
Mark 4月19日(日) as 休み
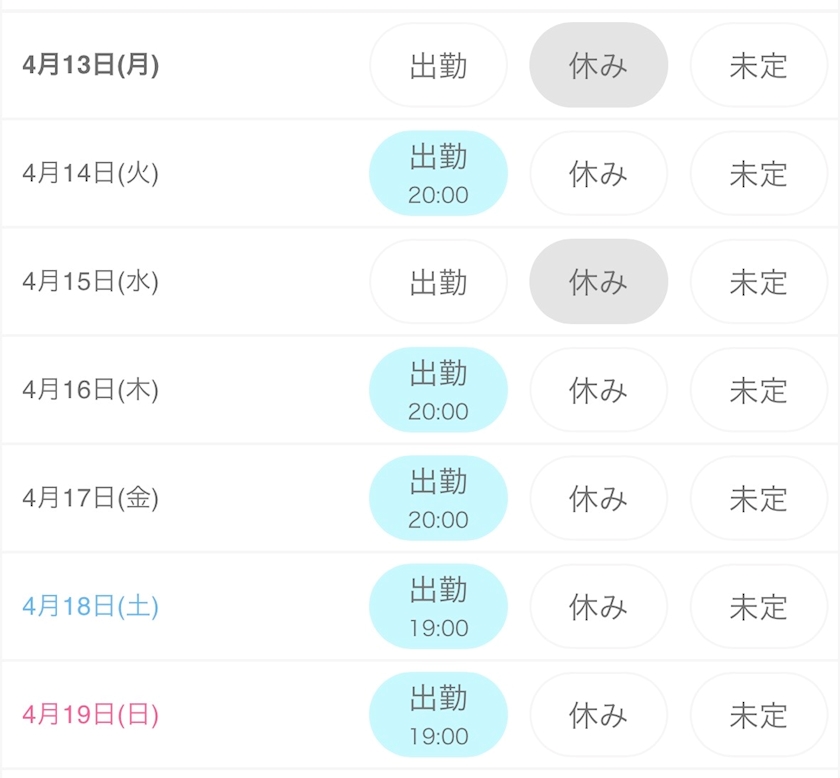[x=598, y=714]
